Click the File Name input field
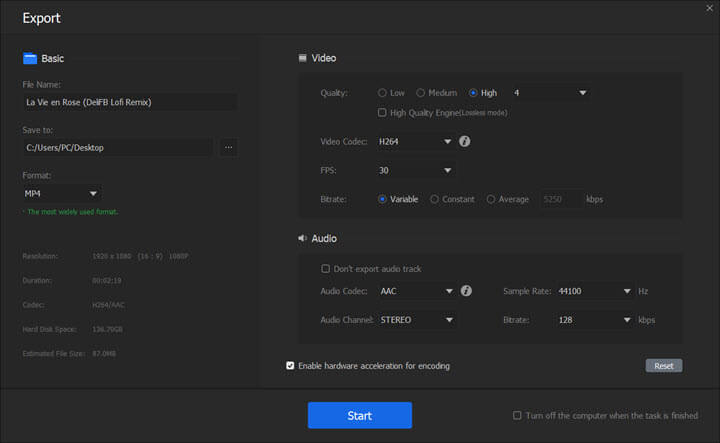The image size is (720, 443). coord(130,102)
